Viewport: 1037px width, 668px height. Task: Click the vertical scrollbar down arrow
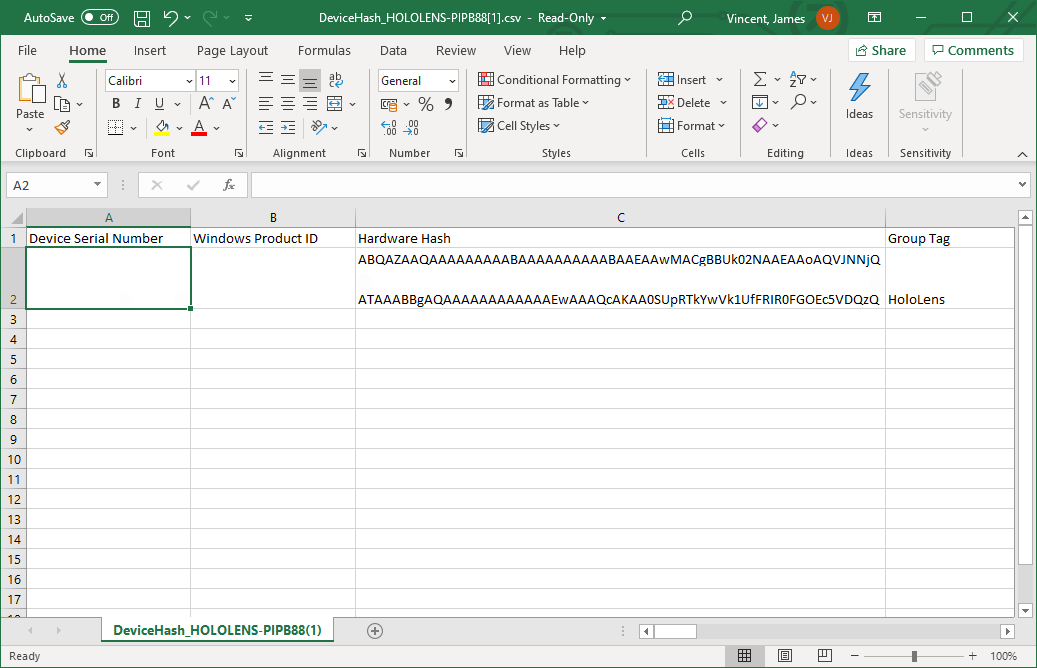(1025, 610)
